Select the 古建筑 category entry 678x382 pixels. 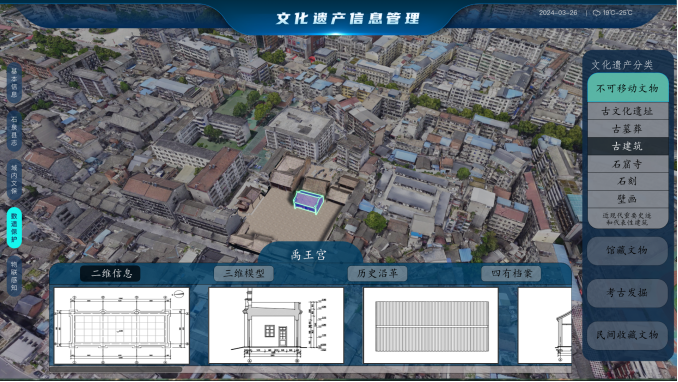pyautogui.click(x=627, y=147)
